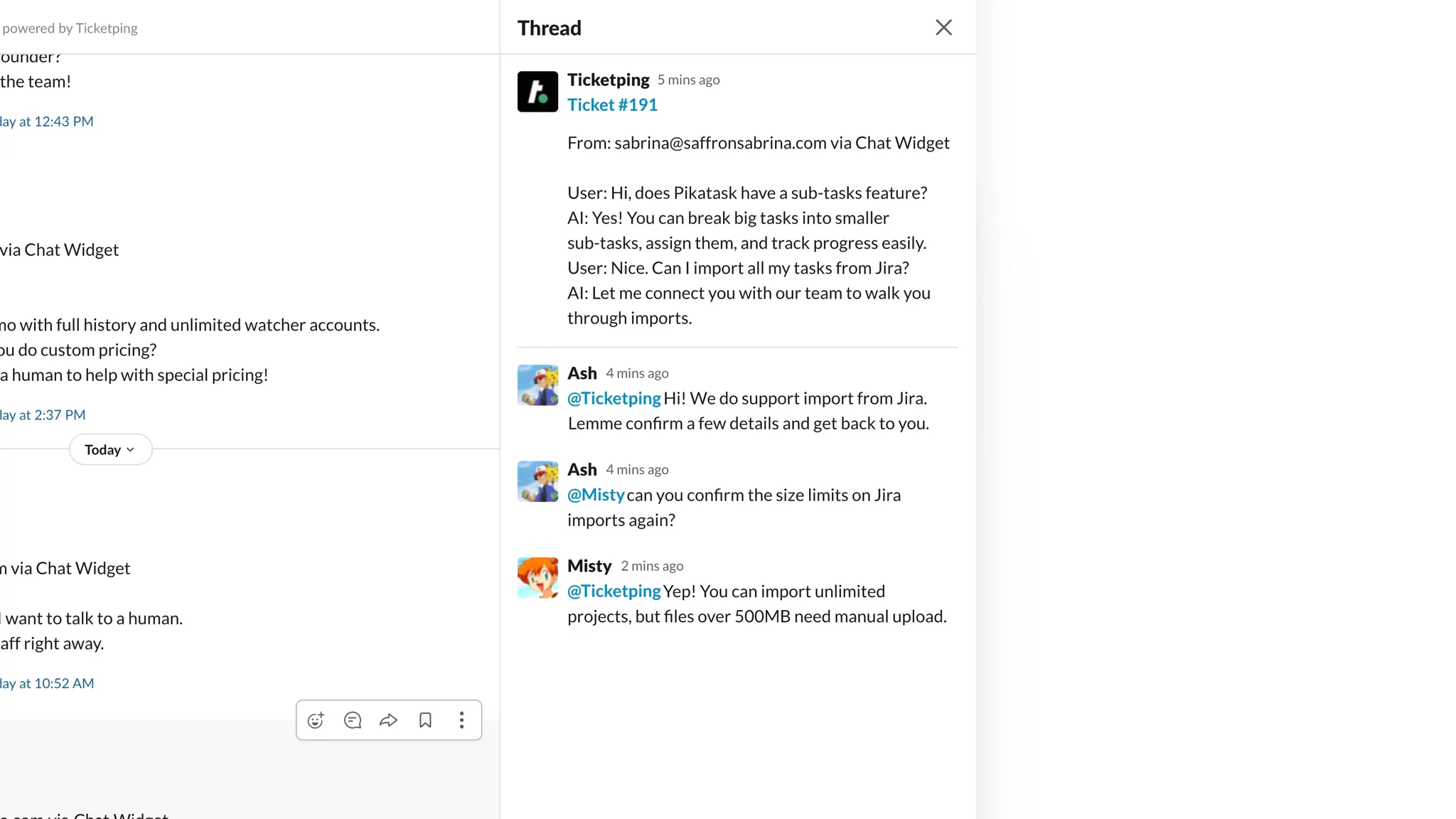Forward the message with the share arrow icon
Screen dimensions: 1456x819
(x=388, y=720)
